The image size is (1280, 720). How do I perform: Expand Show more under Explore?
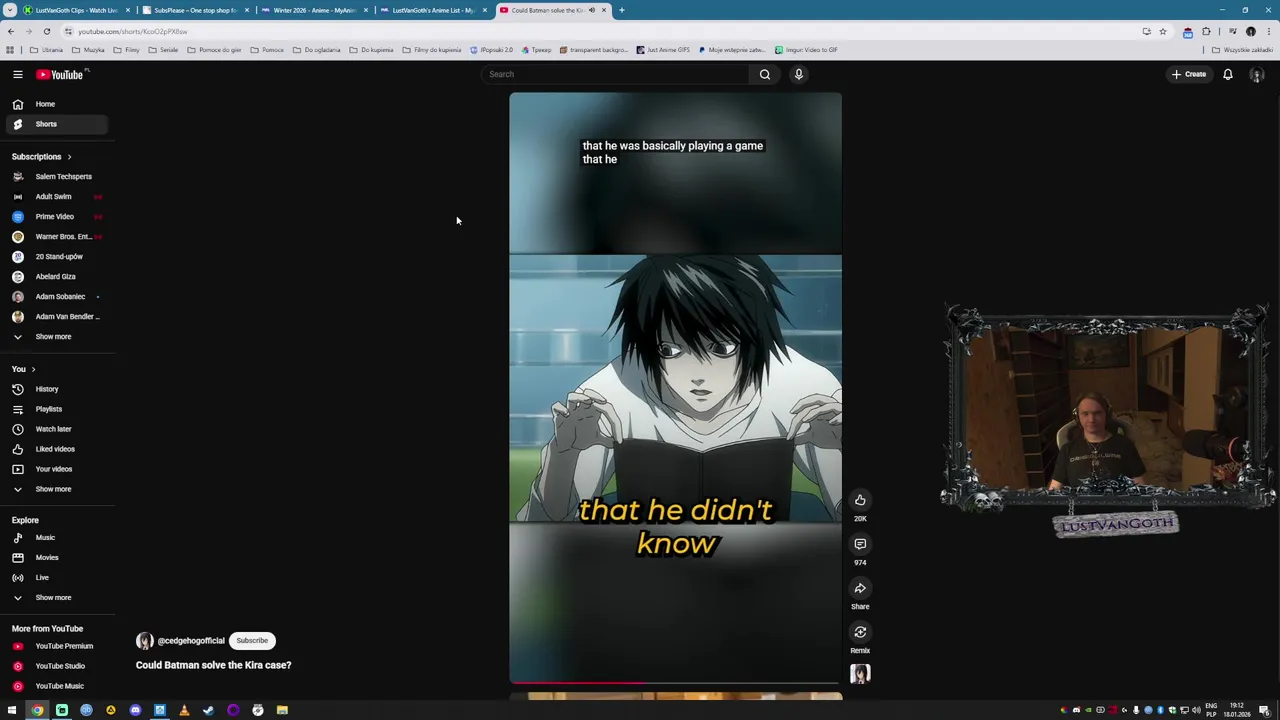tap(56, 597)
